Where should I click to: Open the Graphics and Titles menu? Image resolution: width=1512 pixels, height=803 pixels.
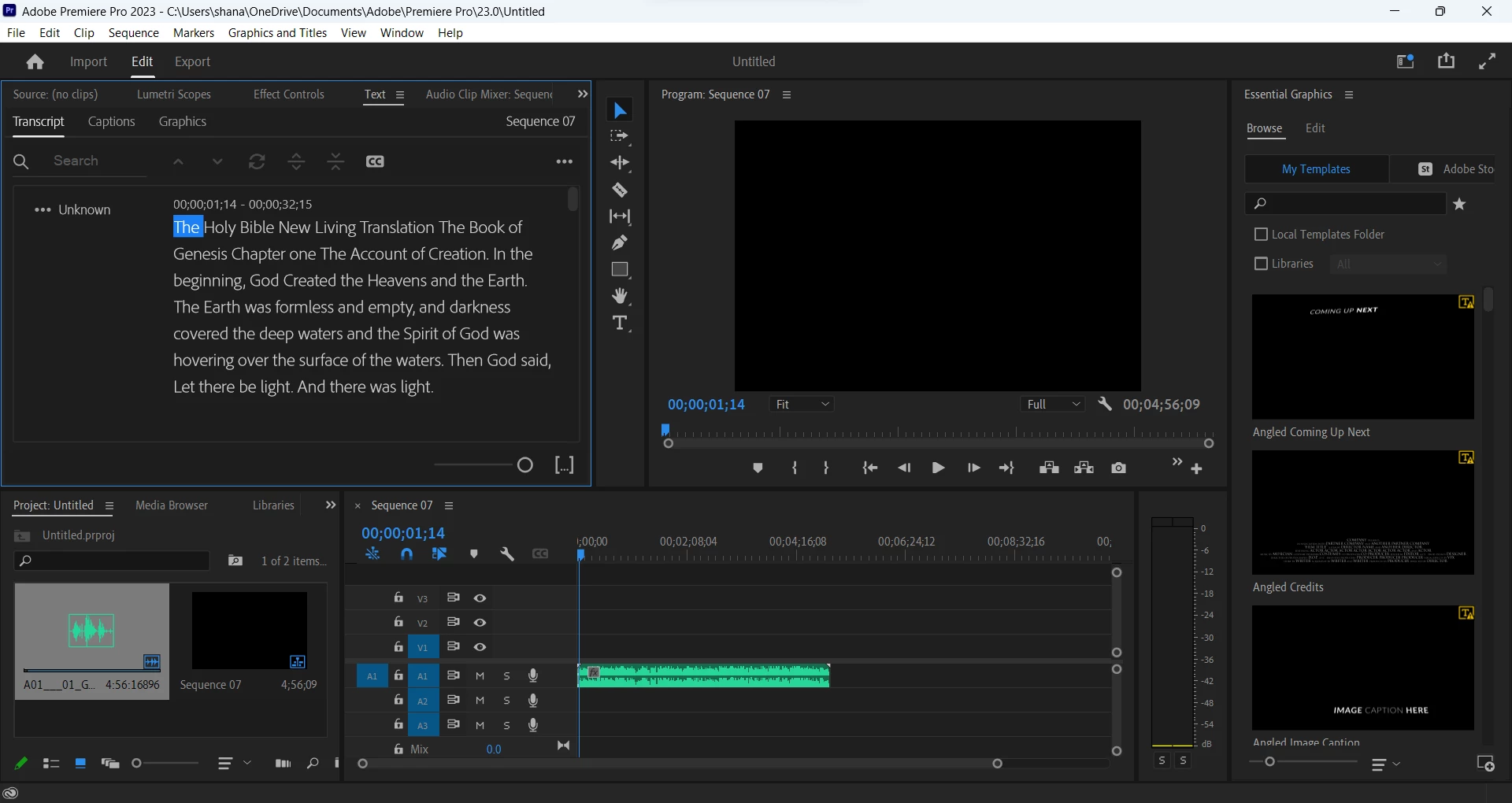coord(277,33)
